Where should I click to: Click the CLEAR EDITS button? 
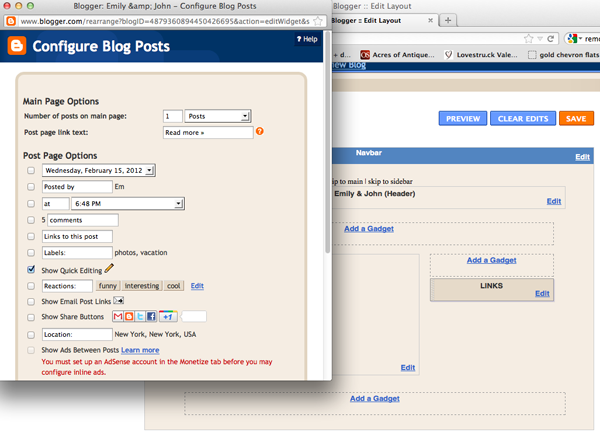click(x=523, y=119)
